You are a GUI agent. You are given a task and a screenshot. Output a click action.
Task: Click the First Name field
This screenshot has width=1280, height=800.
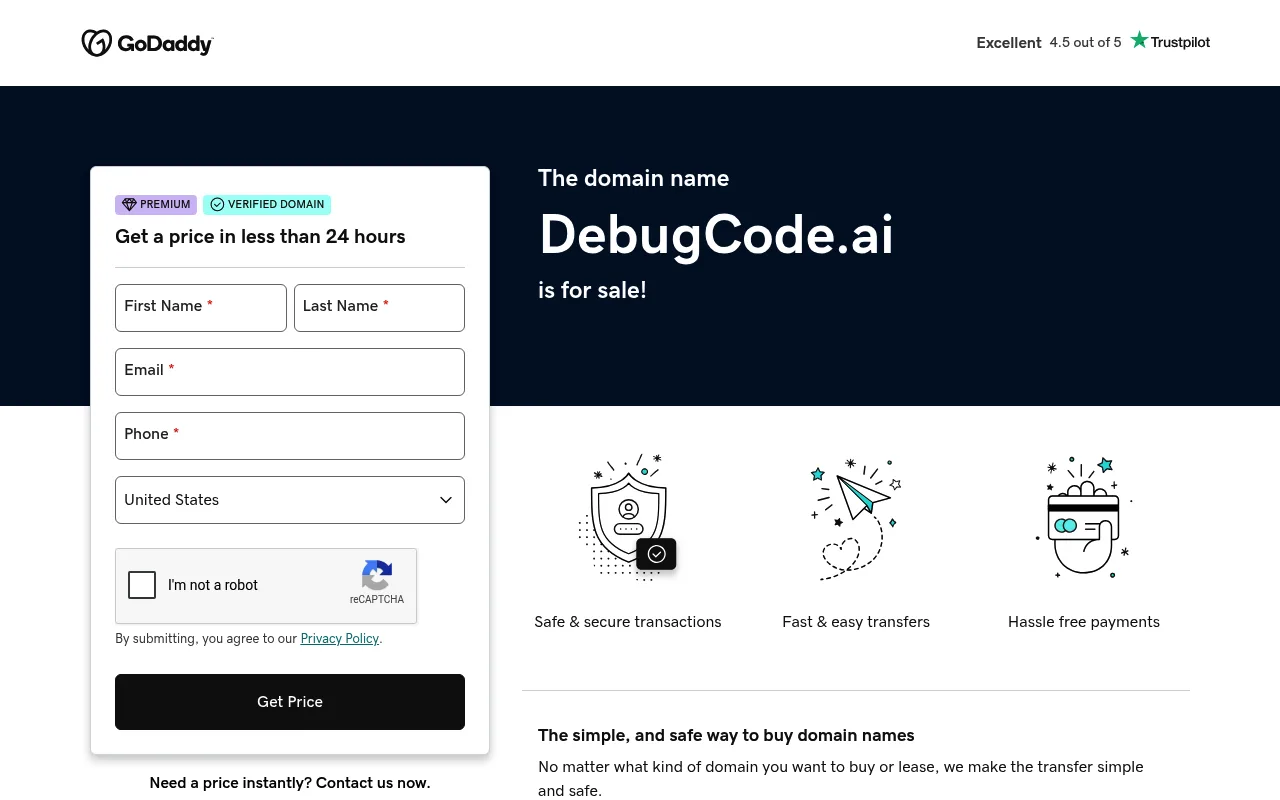tap(201, 308)
